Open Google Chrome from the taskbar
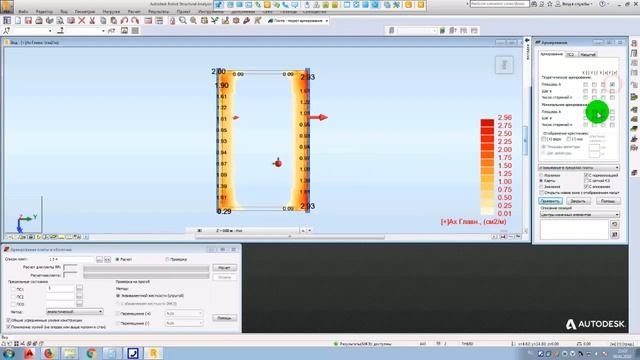This screenshot has height=360, width=640. coord(91,353)
